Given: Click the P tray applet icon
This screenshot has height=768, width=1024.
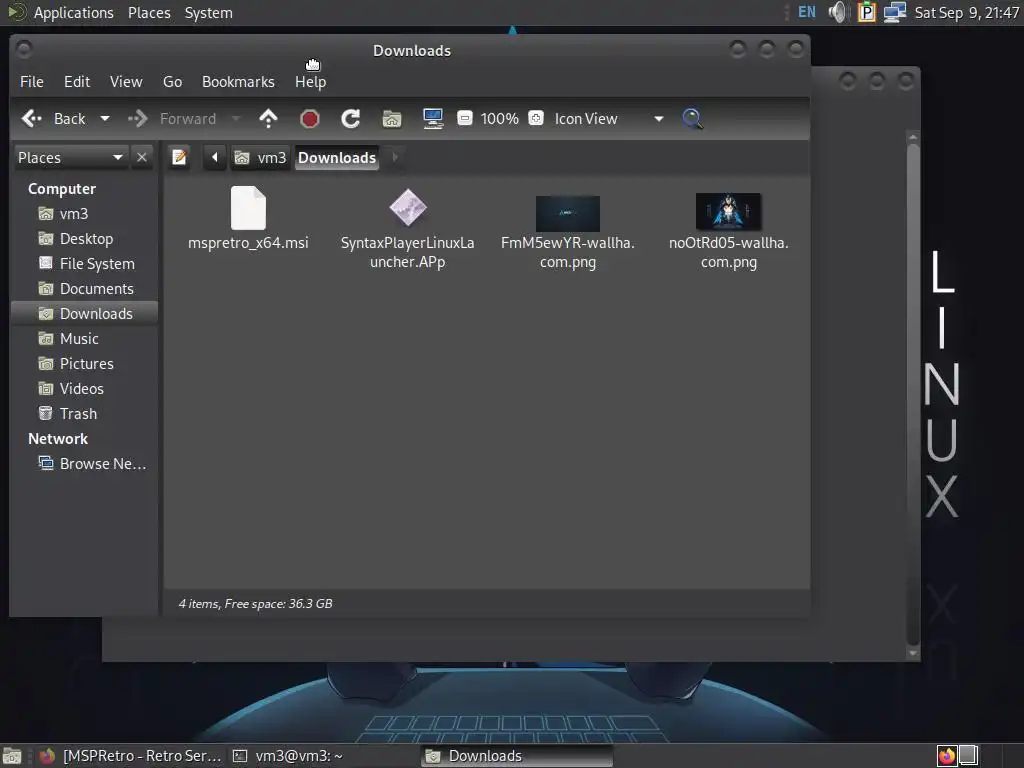Looking at the screenshot, I should (x=867, y=12).
